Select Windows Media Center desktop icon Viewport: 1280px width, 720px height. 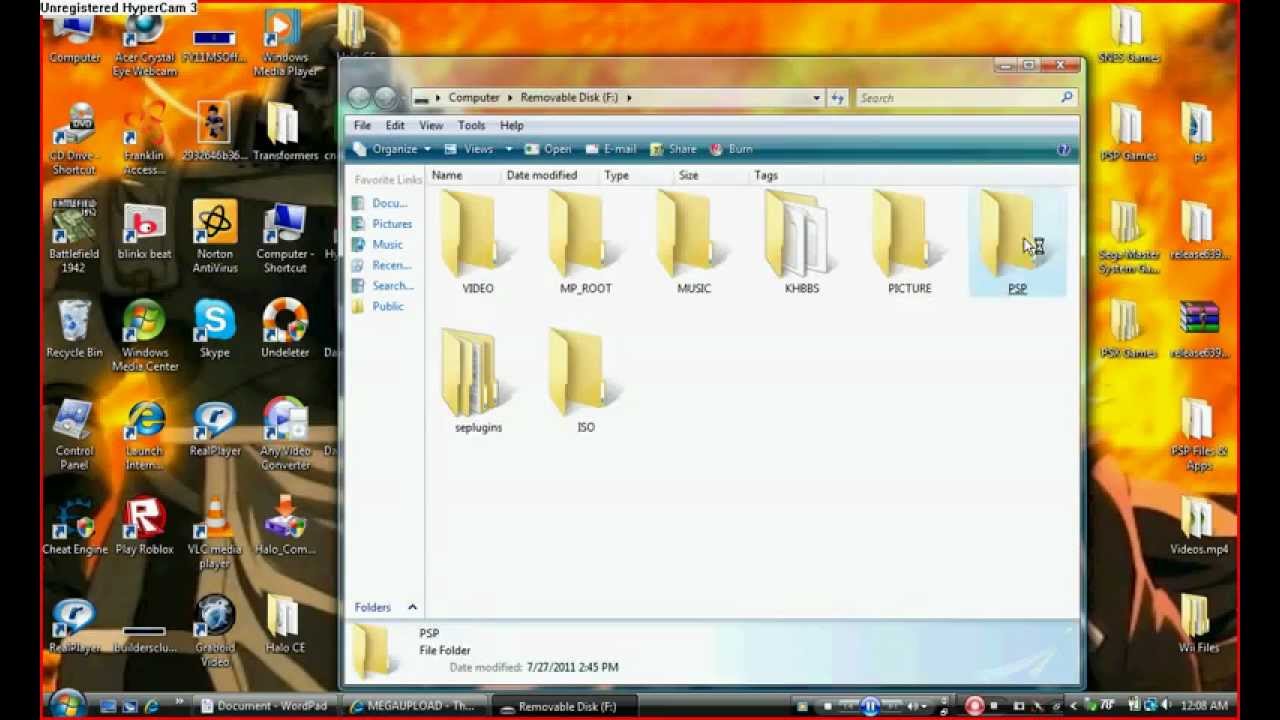145,335
